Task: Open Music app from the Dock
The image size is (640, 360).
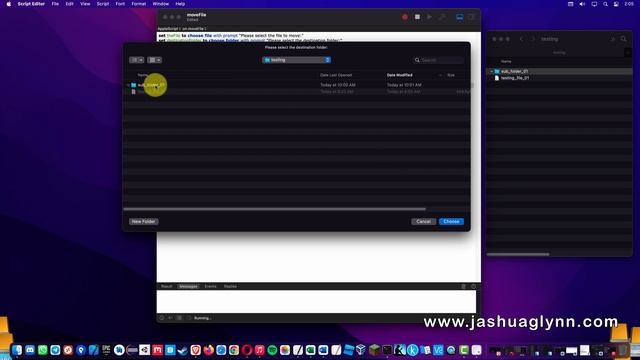Action: (x=260, y=350)
